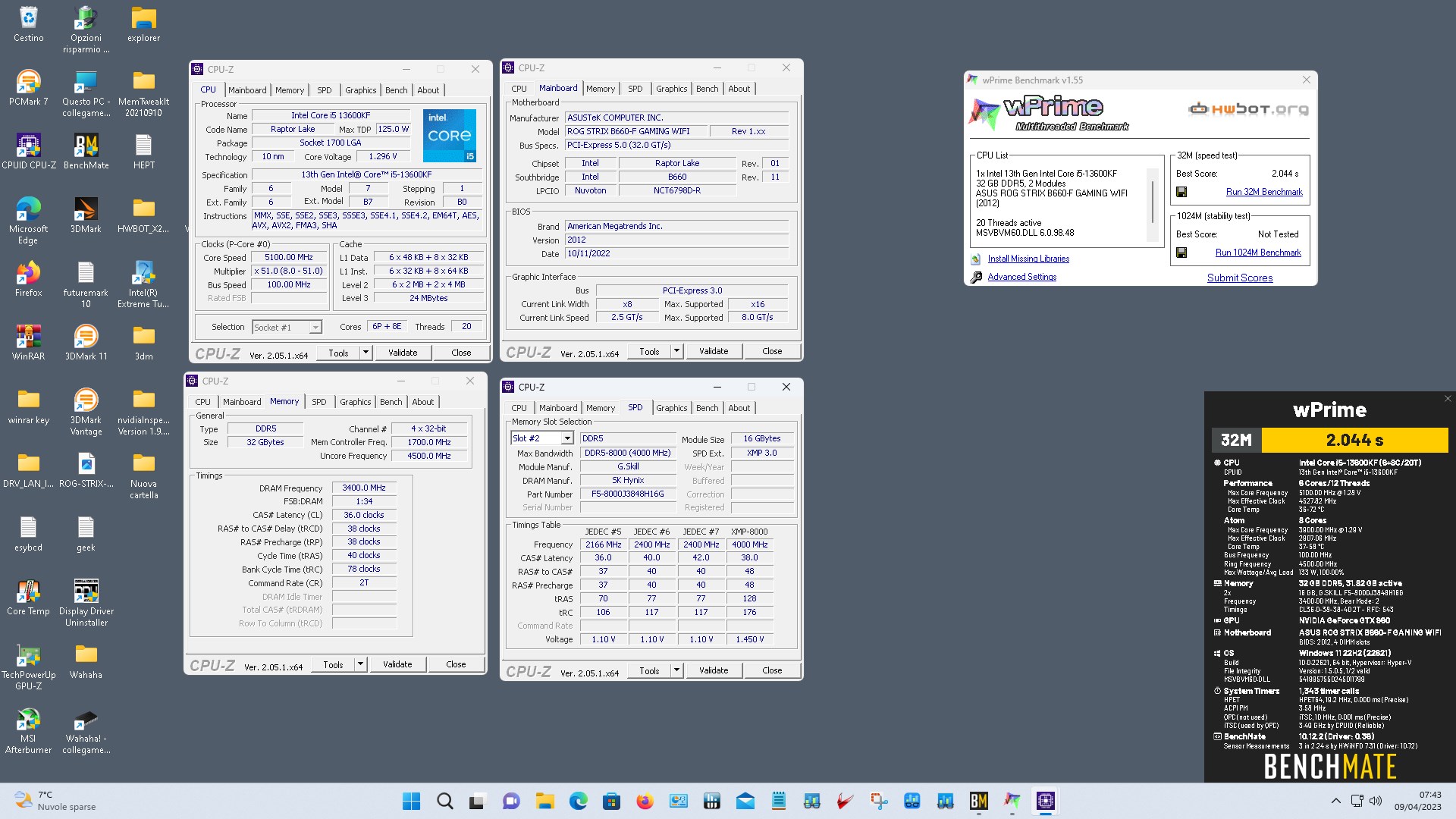Open PCMark 7 desktop shortcut
Viewport: 1456px width, 819px height.
(x=28, y=88)
